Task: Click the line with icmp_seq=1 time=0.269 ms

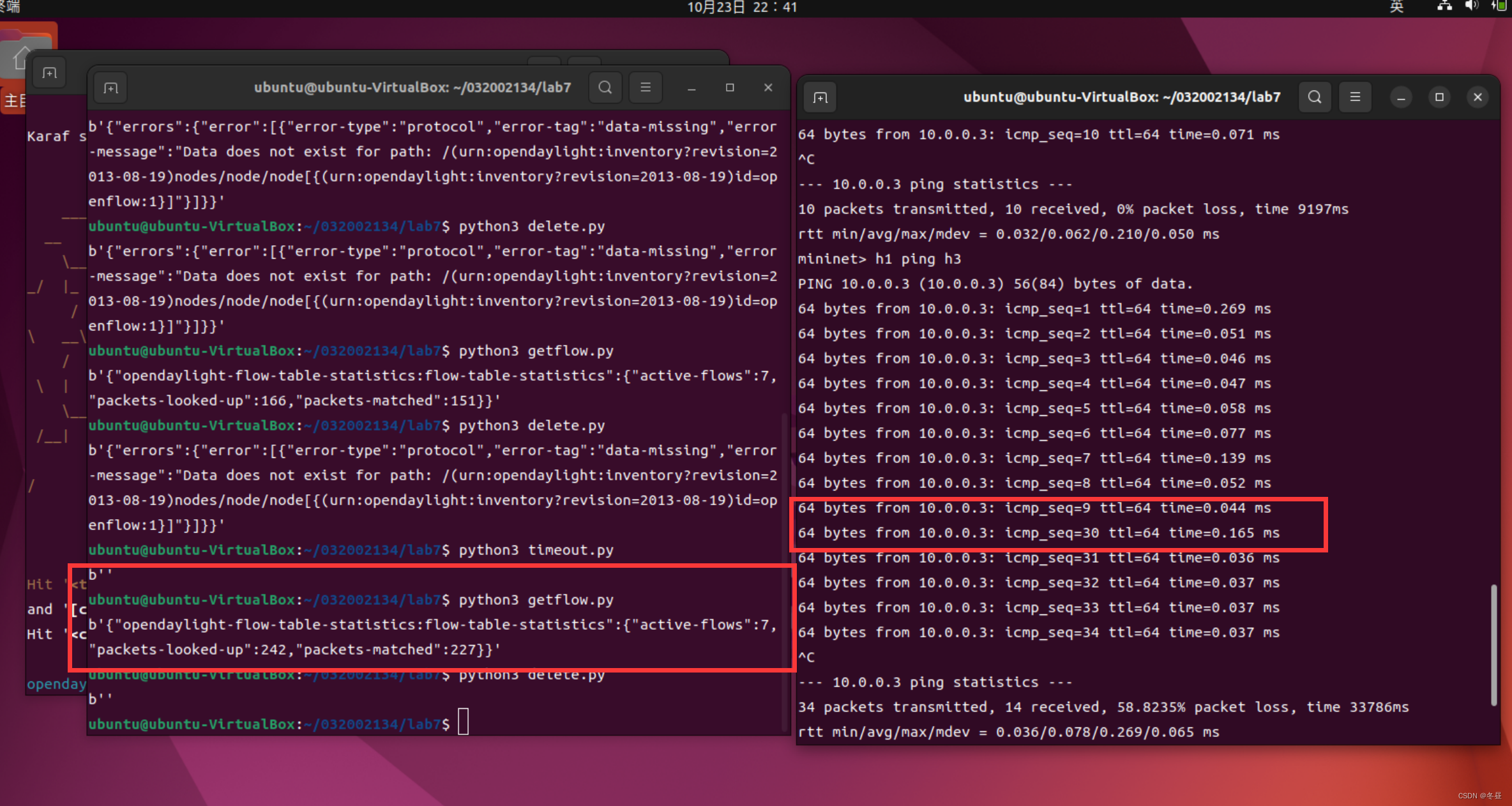Action: pos(1034,308)
